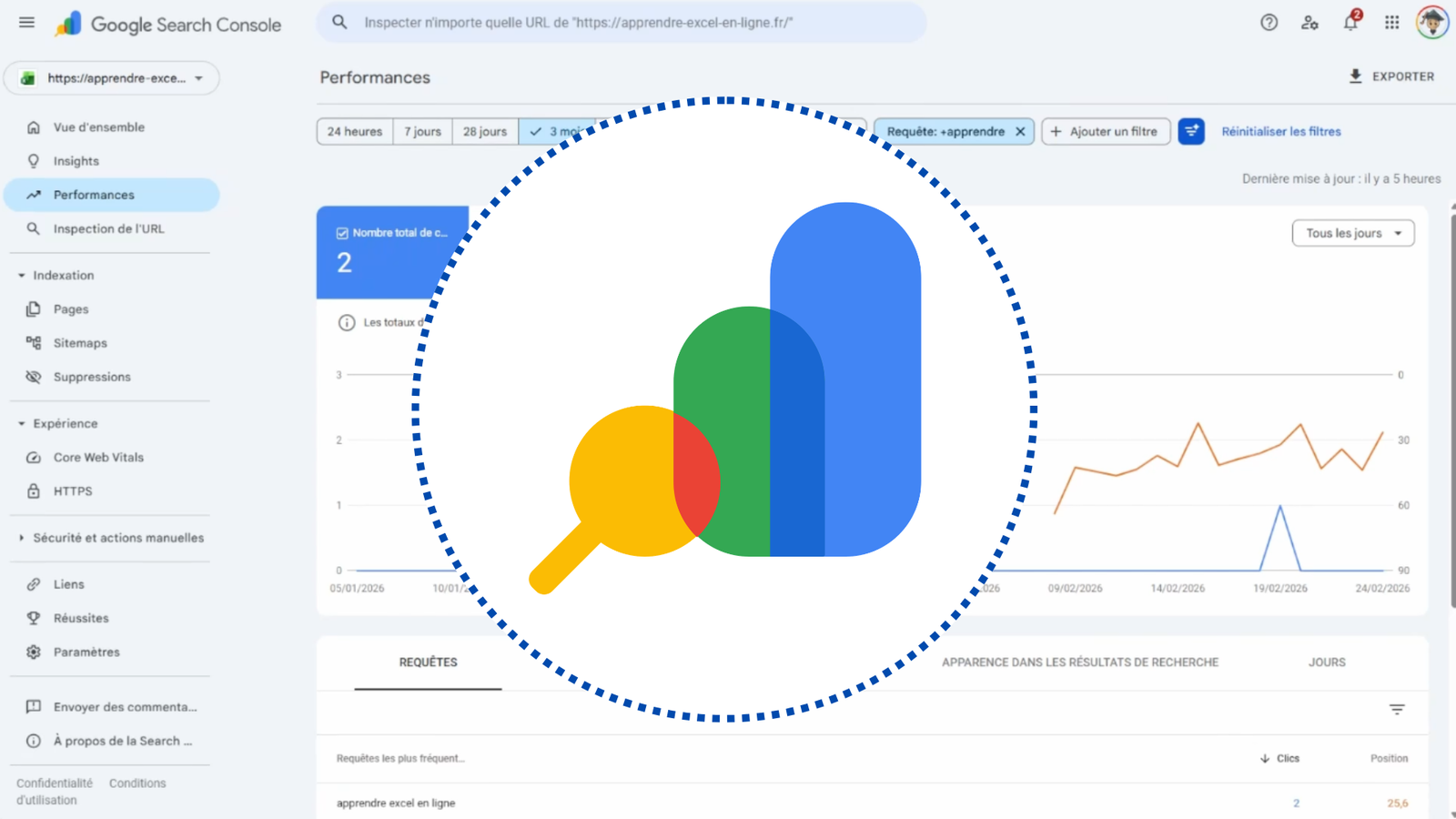Click the Exporter download icon
1456x819 pixels.
pyautogui.click(x=1355, y=76)
